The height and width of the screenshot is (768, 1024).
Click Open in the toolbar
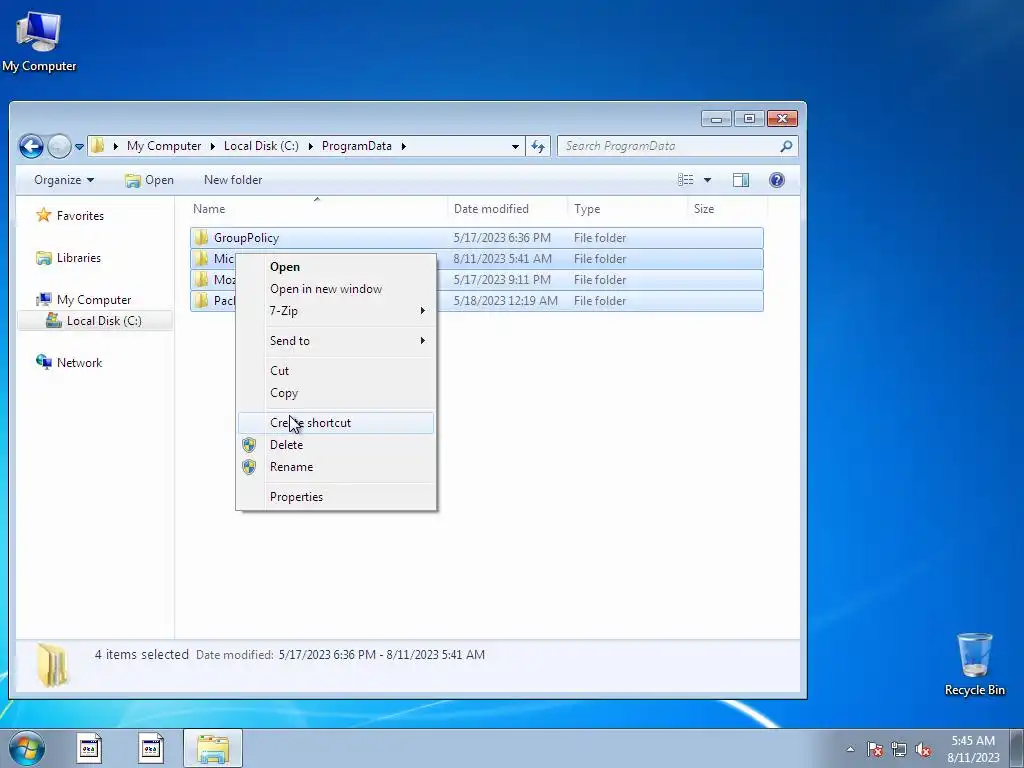tap(150, 180)
